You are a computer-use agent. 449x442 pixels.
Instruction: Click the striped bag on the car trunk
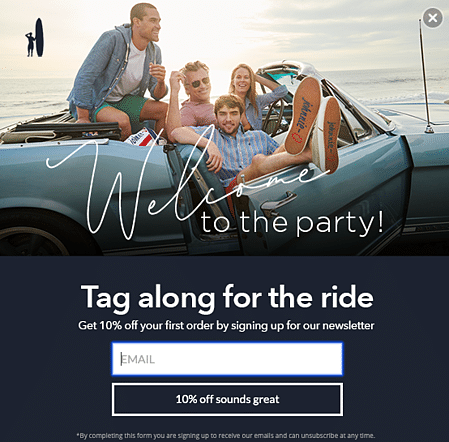click(x=143, y=137)
